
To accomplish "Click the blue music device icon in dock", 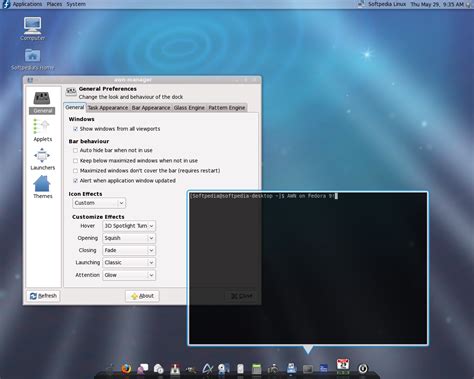I will [291, 368].
